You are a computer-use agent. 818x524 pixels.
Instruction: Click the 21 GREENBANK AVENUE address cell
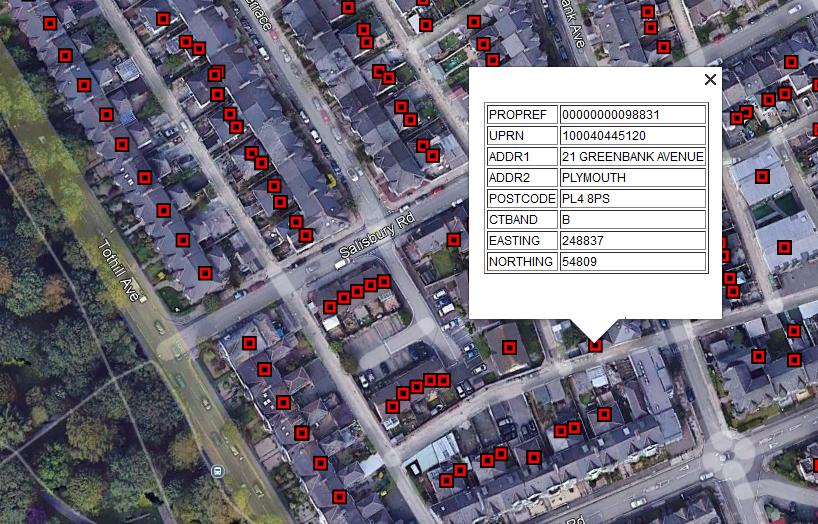click(x=632, y=157)
